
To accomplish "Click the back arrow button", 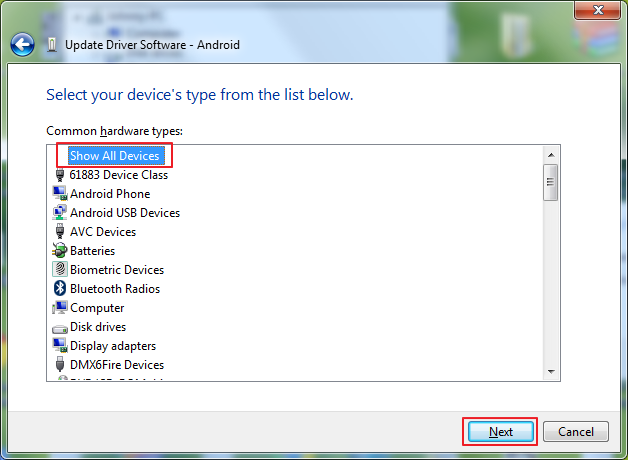I will 22,44.
